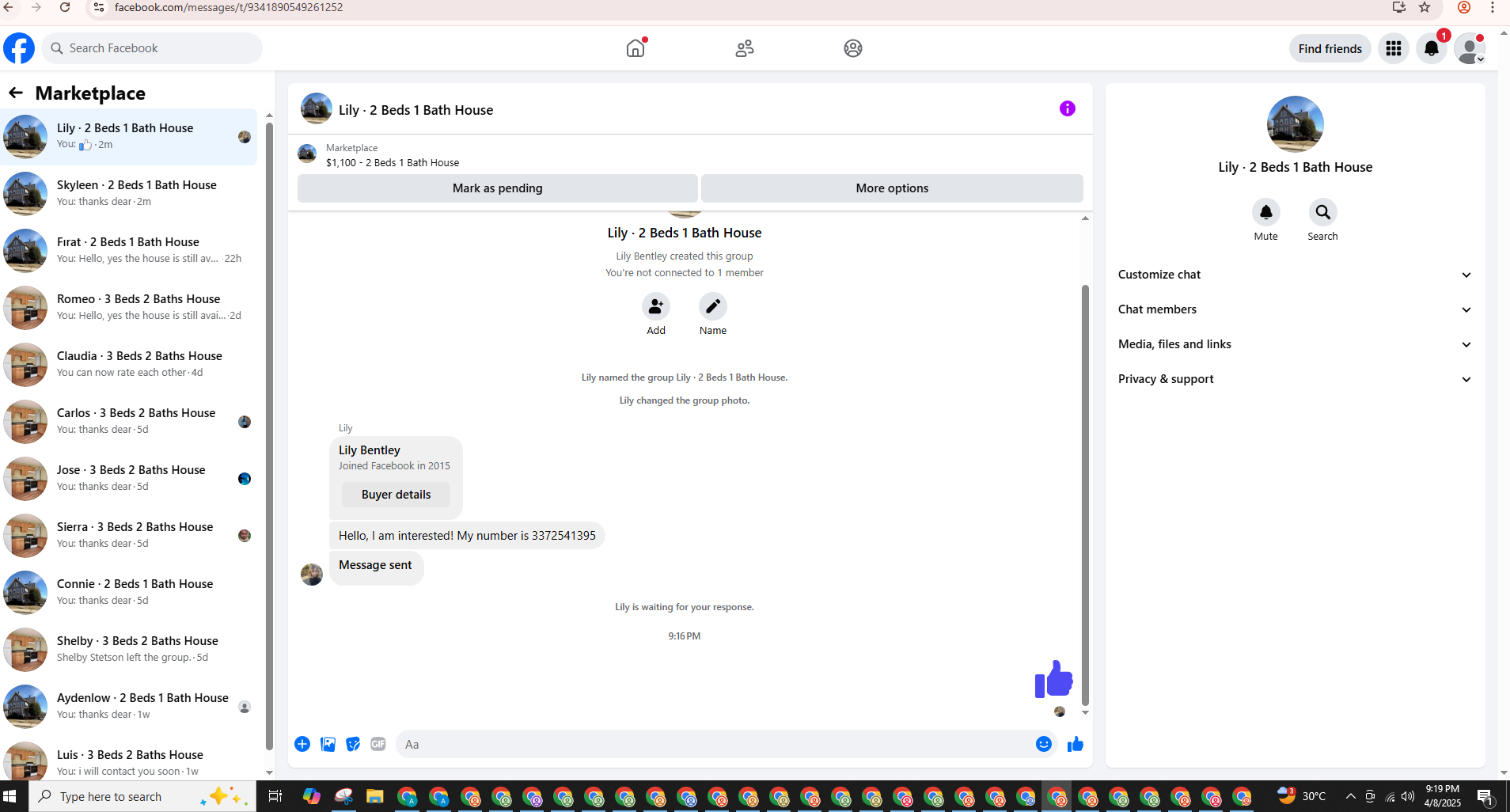Viewport: 1510px width, 812px height.
Task: Show hidden system tray icons
Action: pyautogui.click(x=1350, y=796)
